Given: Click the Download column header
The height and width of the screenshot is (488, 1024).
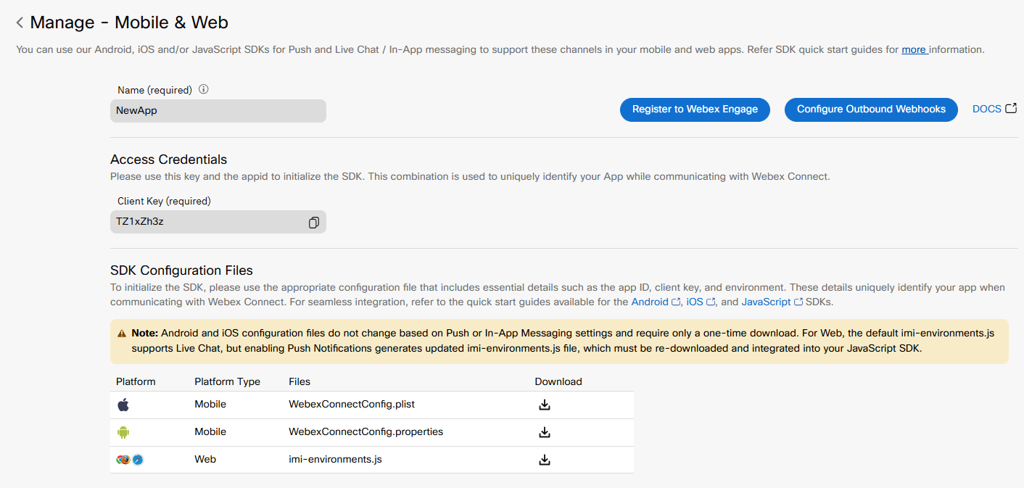Looking at the screenshot, I should 558,382.
